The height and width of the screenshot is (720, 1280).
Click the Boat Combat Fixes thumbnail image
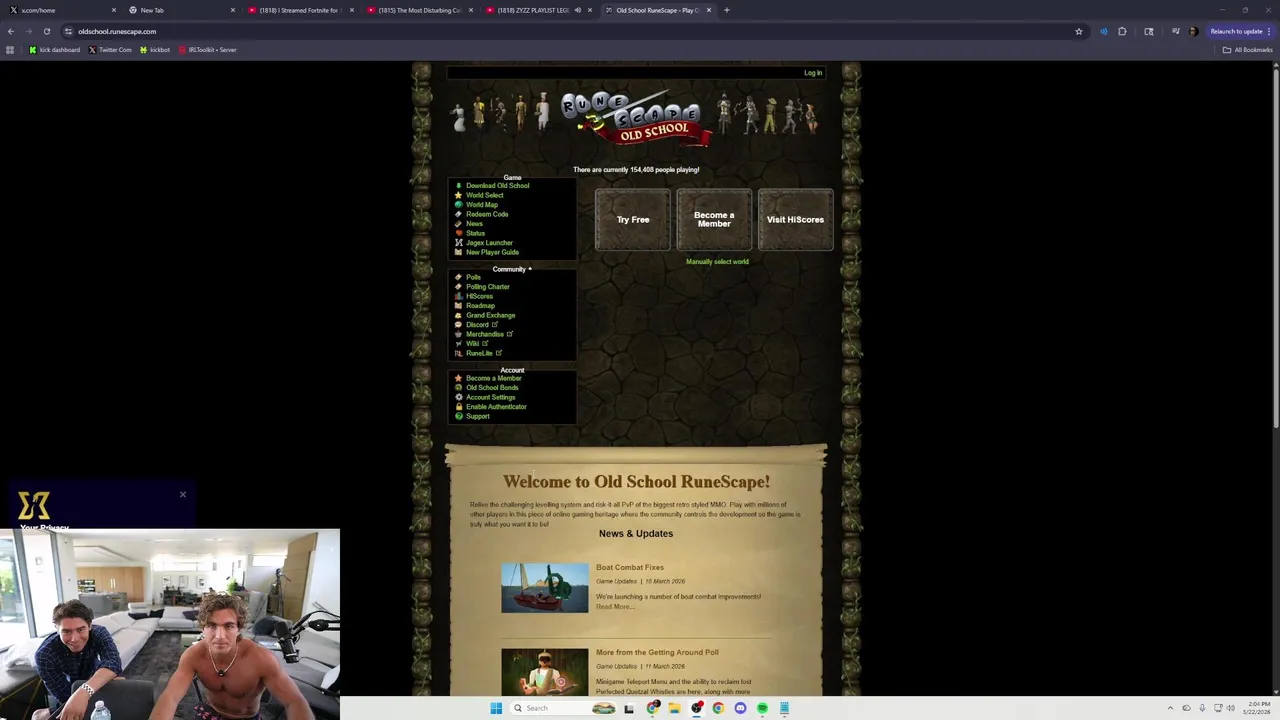(x=545, y=588)
